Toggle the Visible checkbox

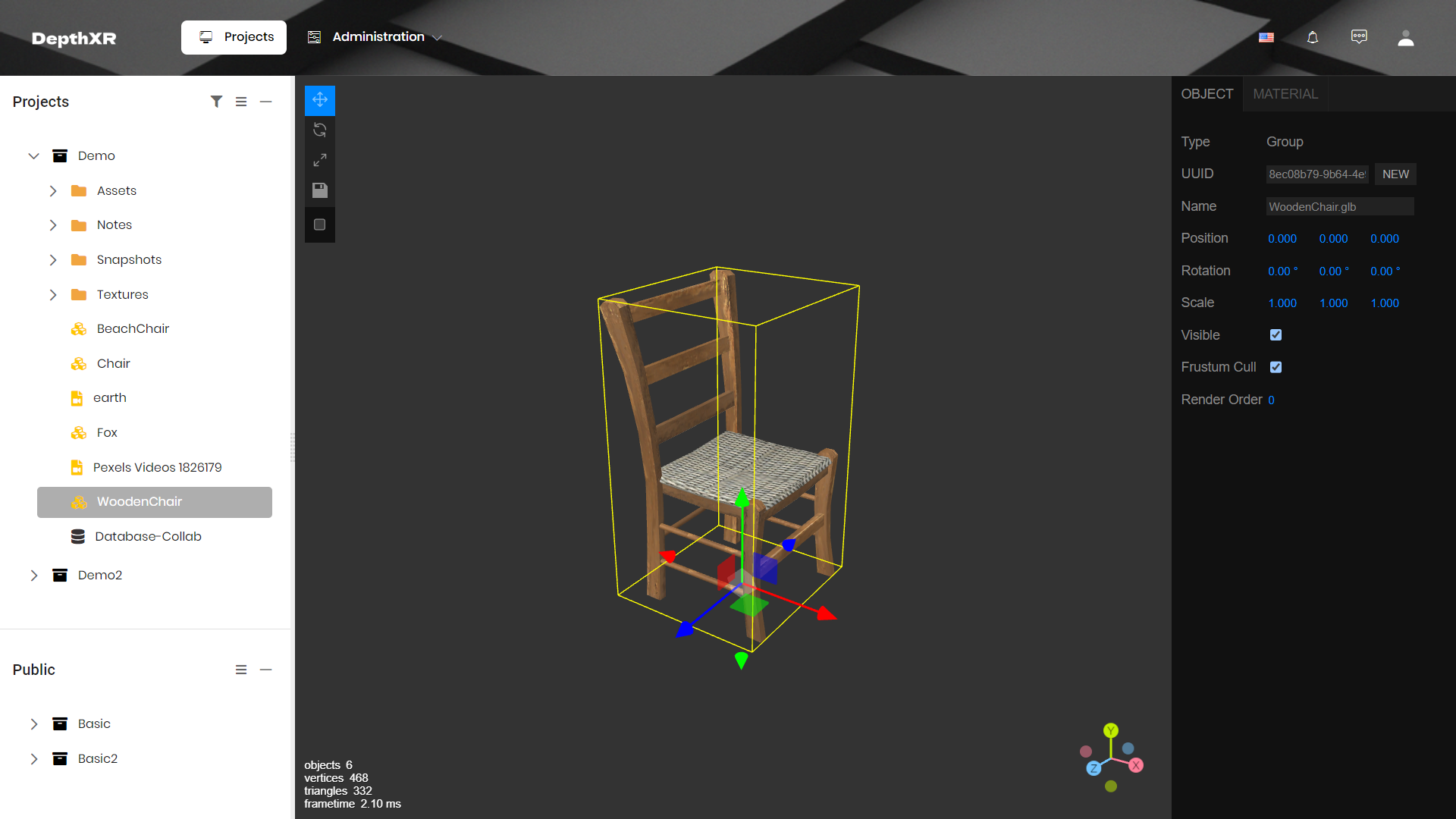(x=1276, y=335)
